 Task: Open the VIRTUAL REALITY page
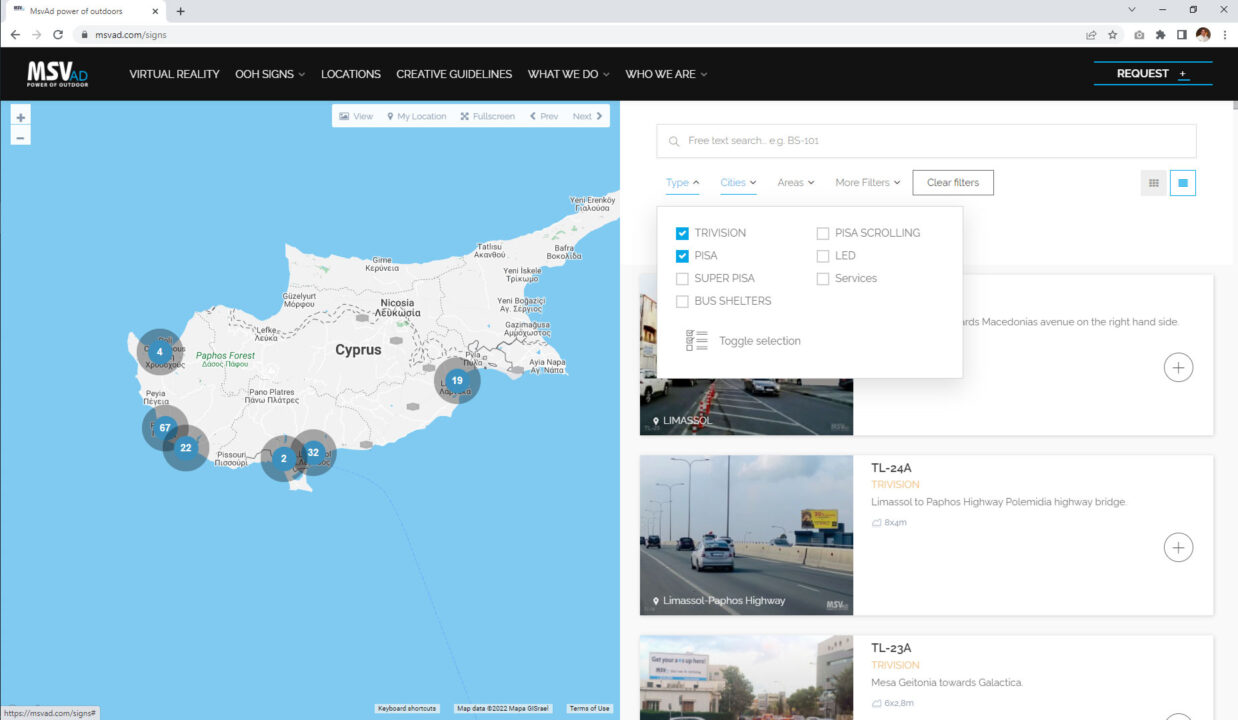[x=174, y=74]
